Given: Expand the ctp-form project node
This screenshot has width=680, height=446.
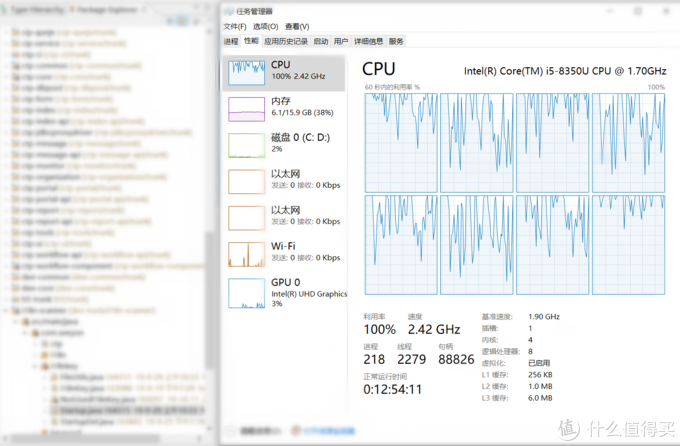Looking at the screenshot, I should pyautogui.click(x=7, y=99).
